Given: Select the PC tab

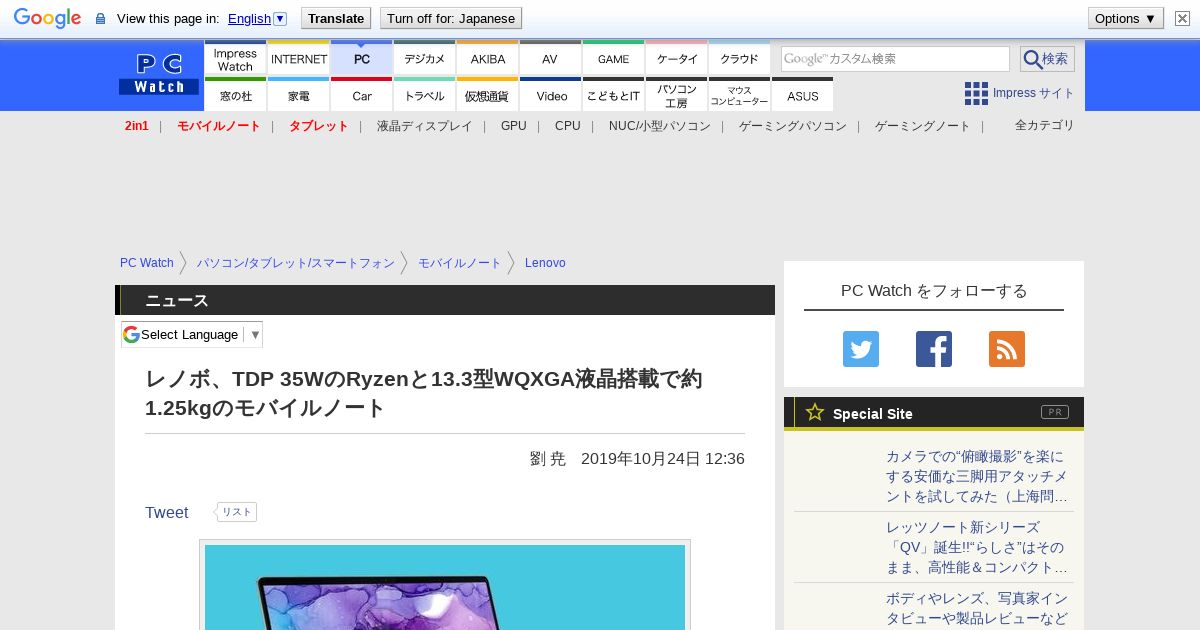Looking at the screenshot, I should coord(361,59).
